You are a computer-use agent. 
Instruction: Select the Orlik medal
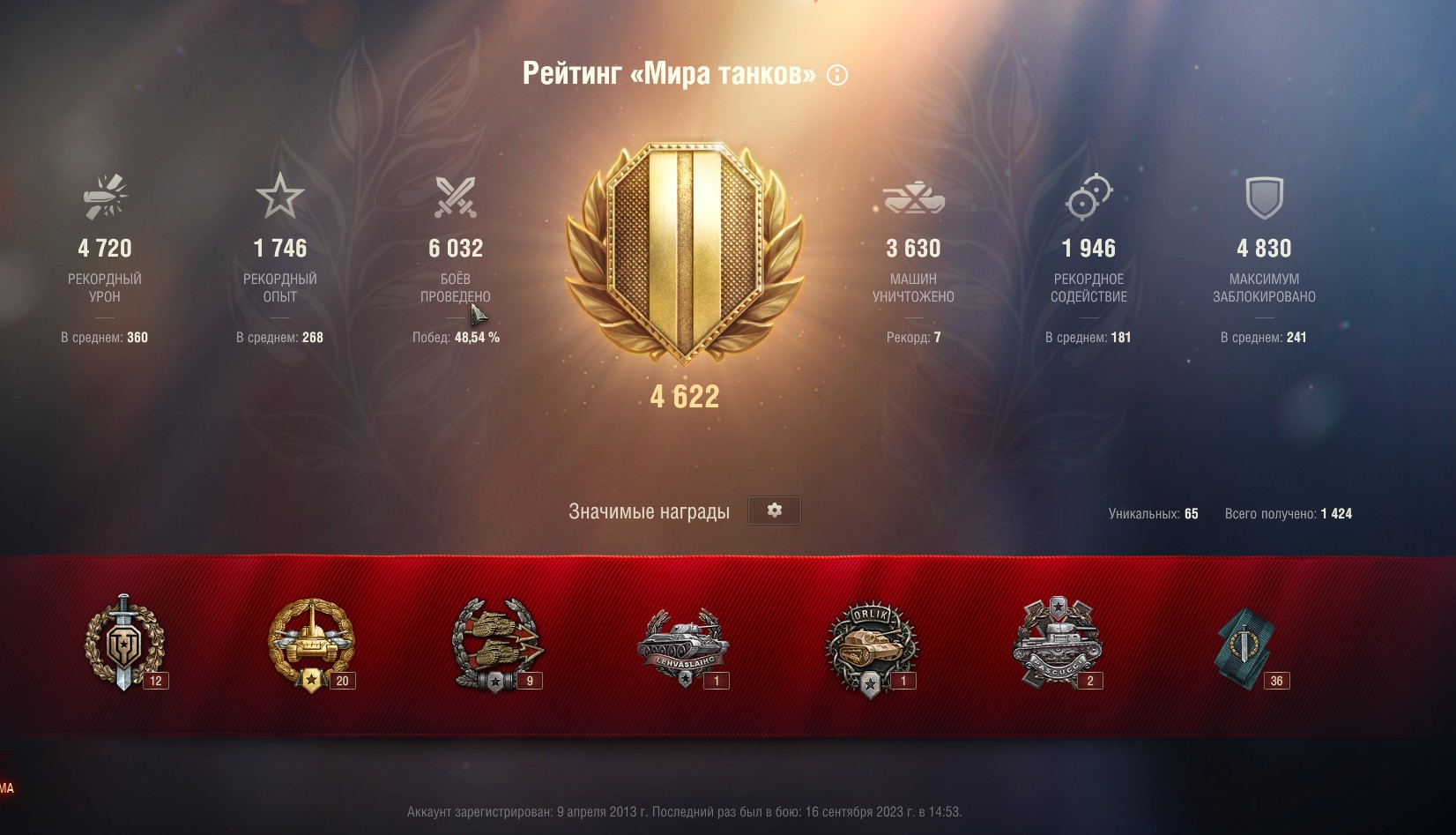872,650
